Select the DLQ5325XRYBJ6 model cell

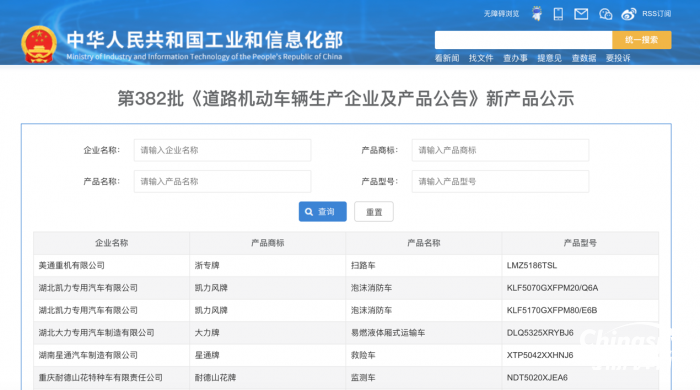tap(580, 333)
